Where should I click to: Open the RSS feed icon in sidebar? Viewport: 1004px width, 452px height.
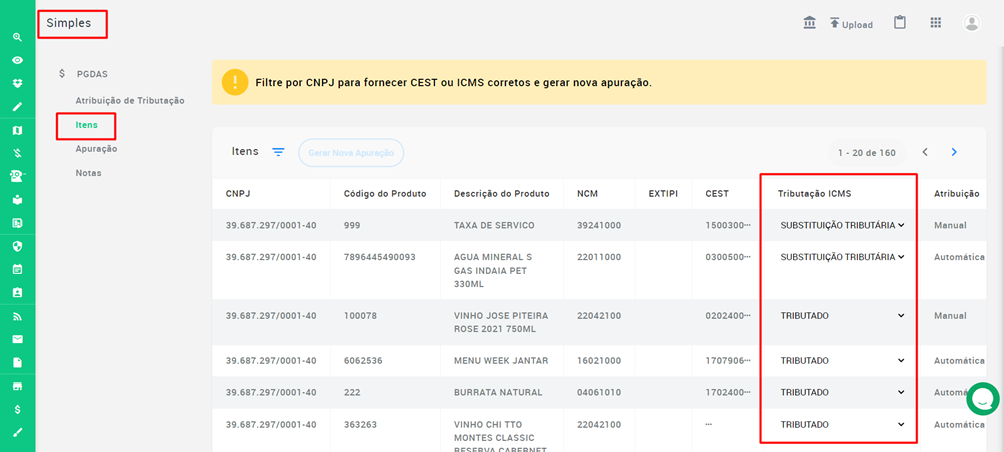click(17, 316)
